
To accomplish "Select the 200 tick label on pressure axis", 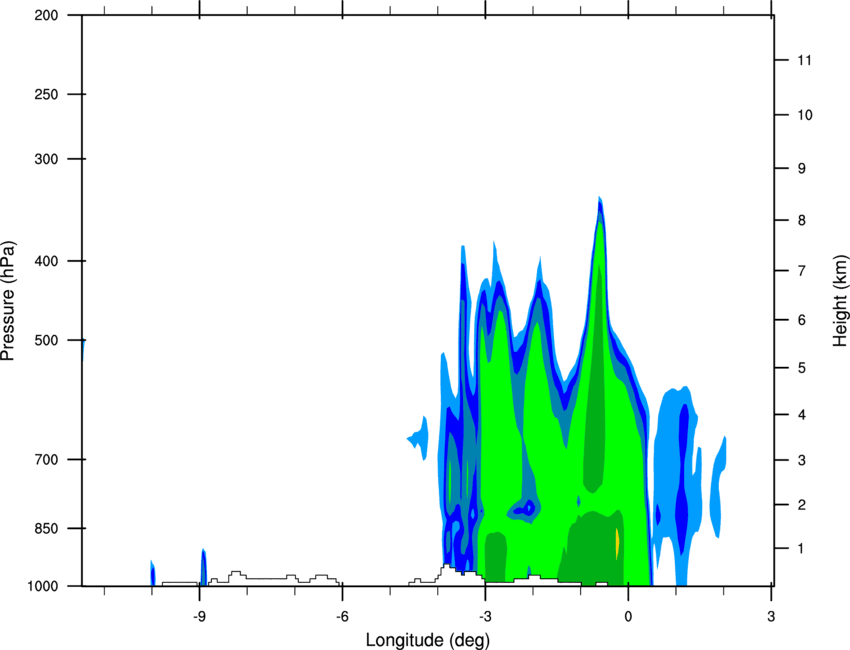I will (x=46, y=15).
